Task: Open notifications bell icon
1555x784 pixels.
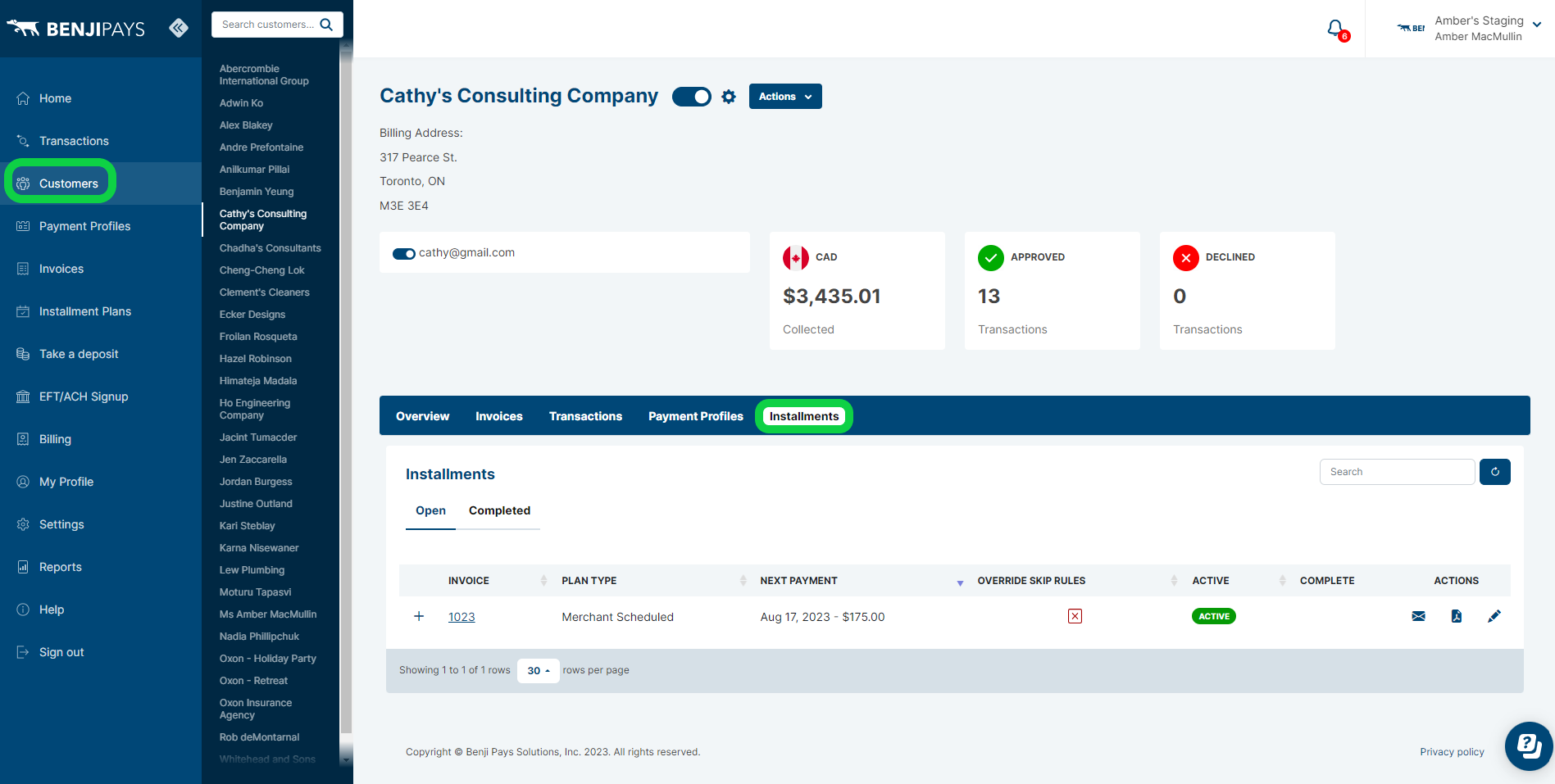Action: pyautogui.click(x=1337, y=29)
